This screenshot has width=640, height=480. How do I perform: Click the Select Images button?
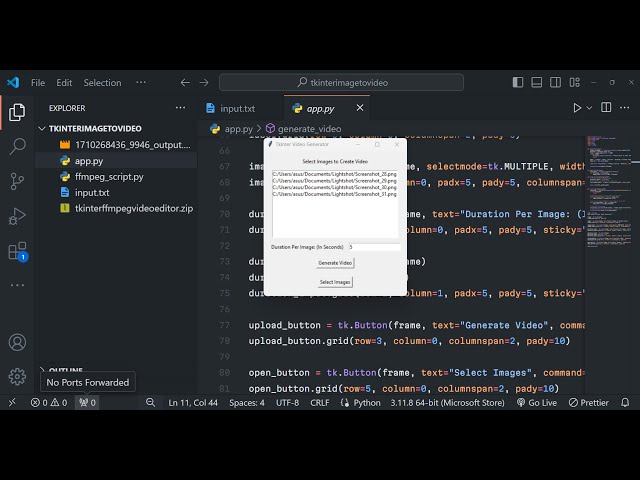[335, 282]
